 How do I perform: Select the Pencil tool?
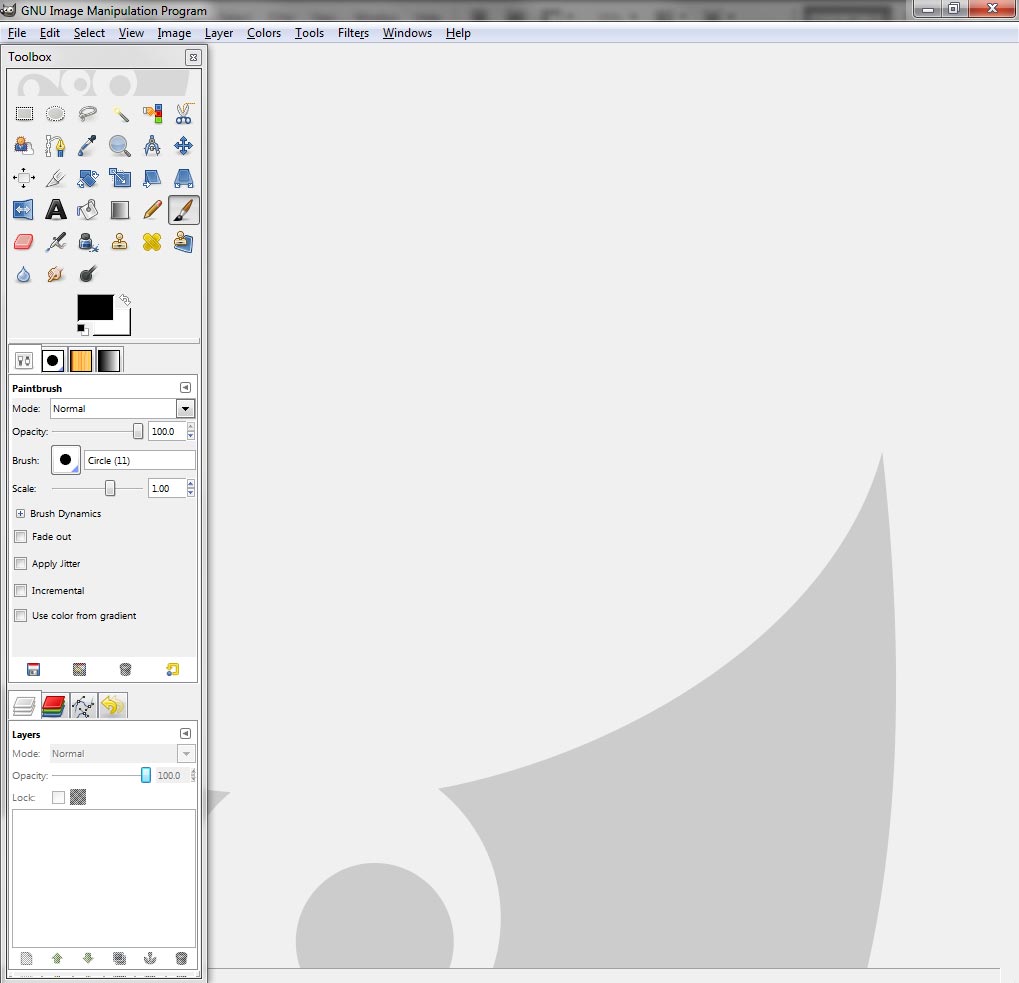tap(152, 210)
